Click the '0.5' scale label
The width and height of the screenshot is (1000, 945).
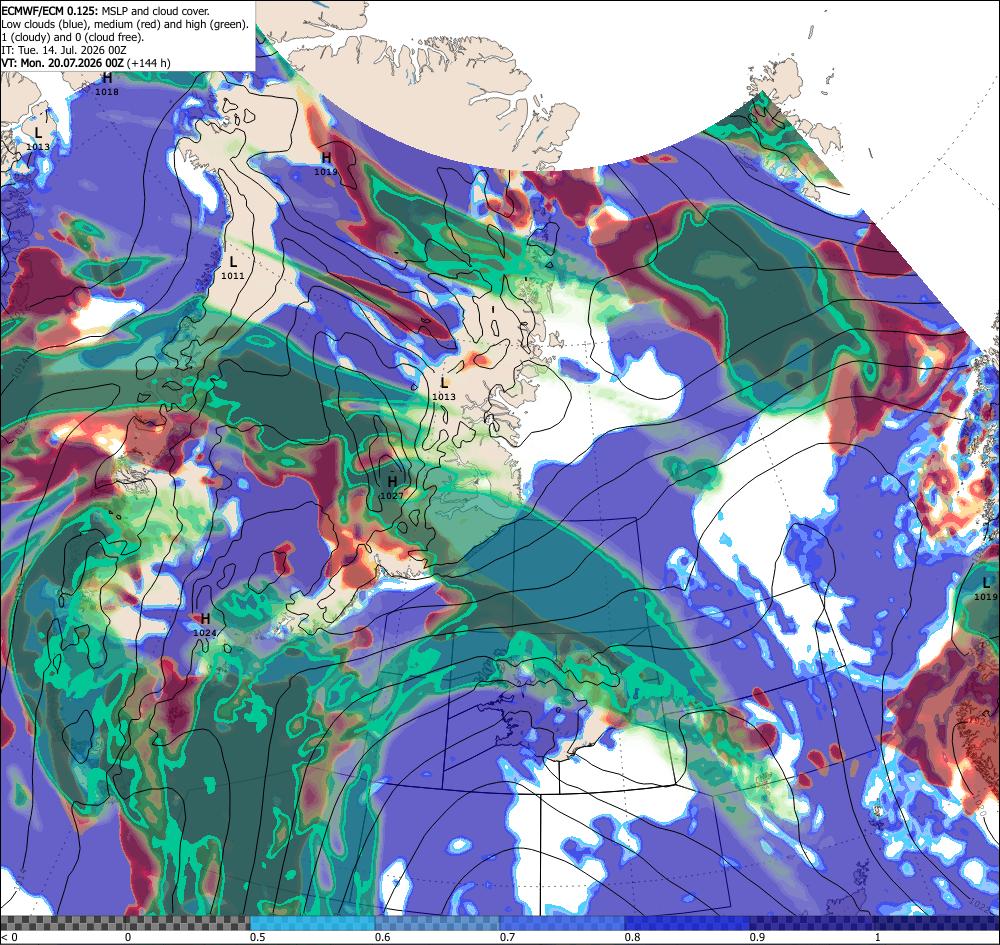pos(258,937)
